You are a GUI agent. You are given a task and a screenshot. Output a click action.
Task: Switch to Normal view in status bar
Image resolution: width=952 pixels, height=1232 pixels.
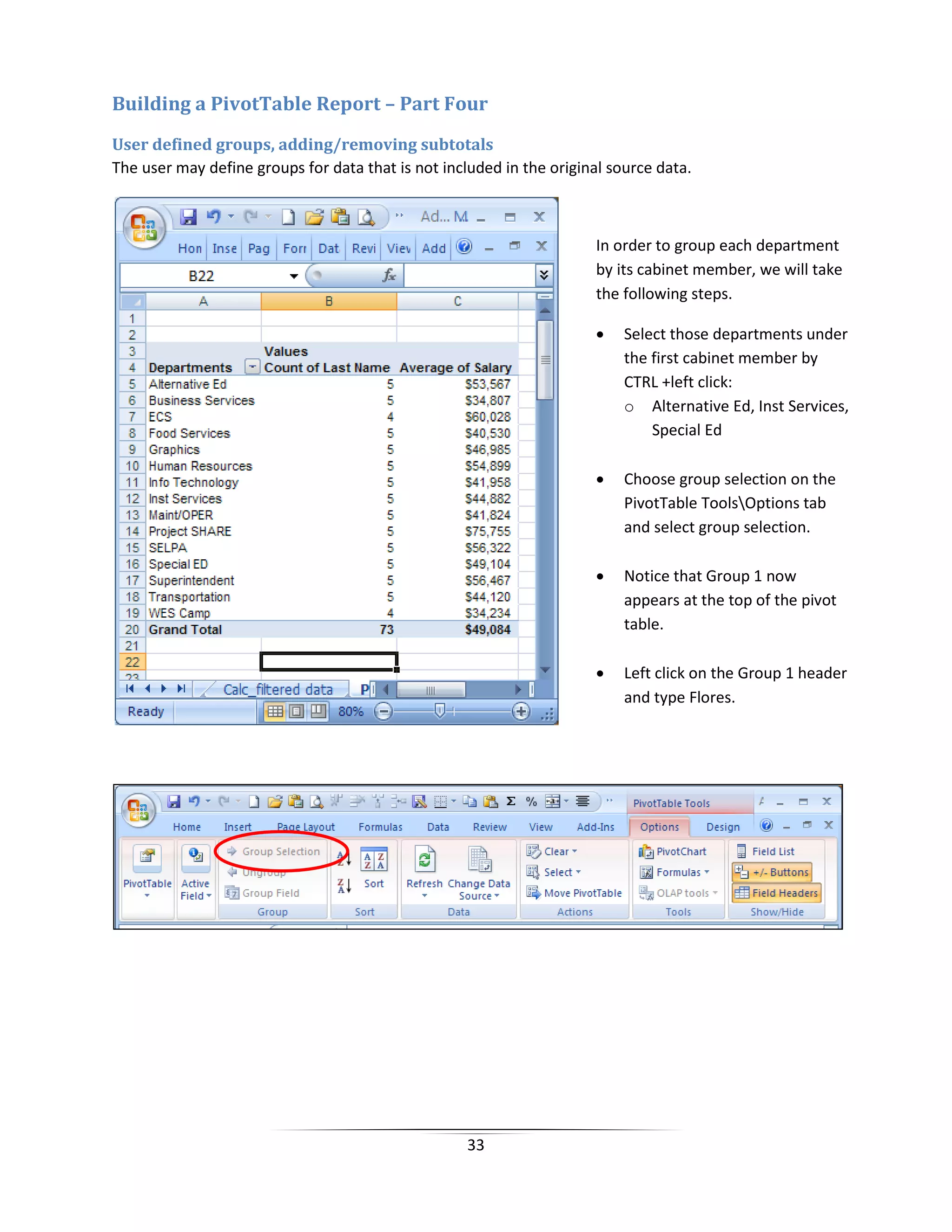click(x=275, y=711)
